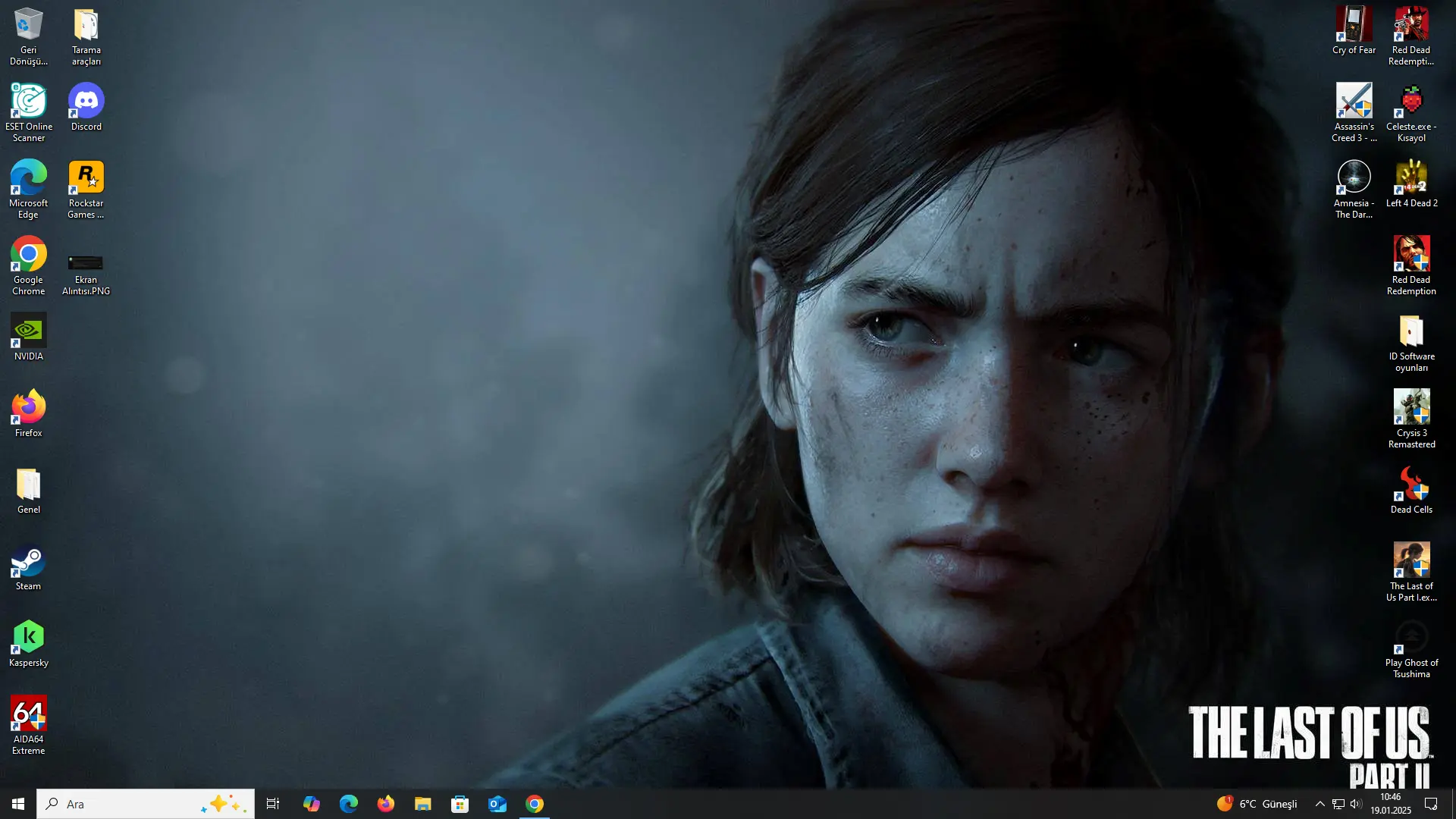Select the Discord desktop shortcut
The width and height of the screenshot is (1456, 819).
86,108
